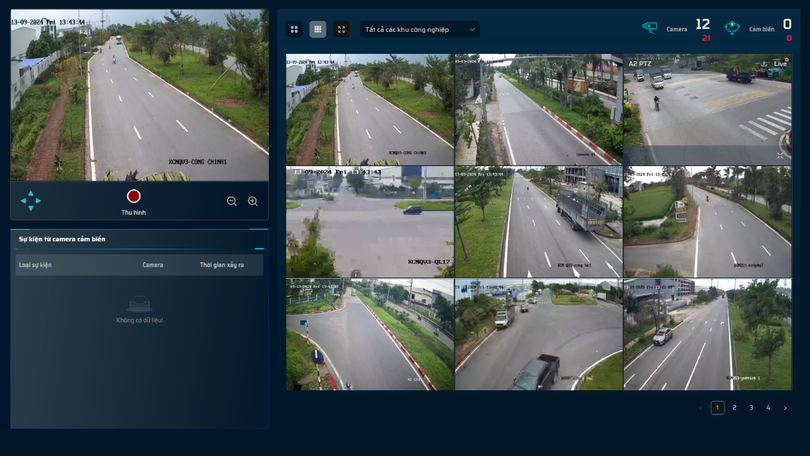Pan camera up with PTZ arrow

[x=31, y=193]
